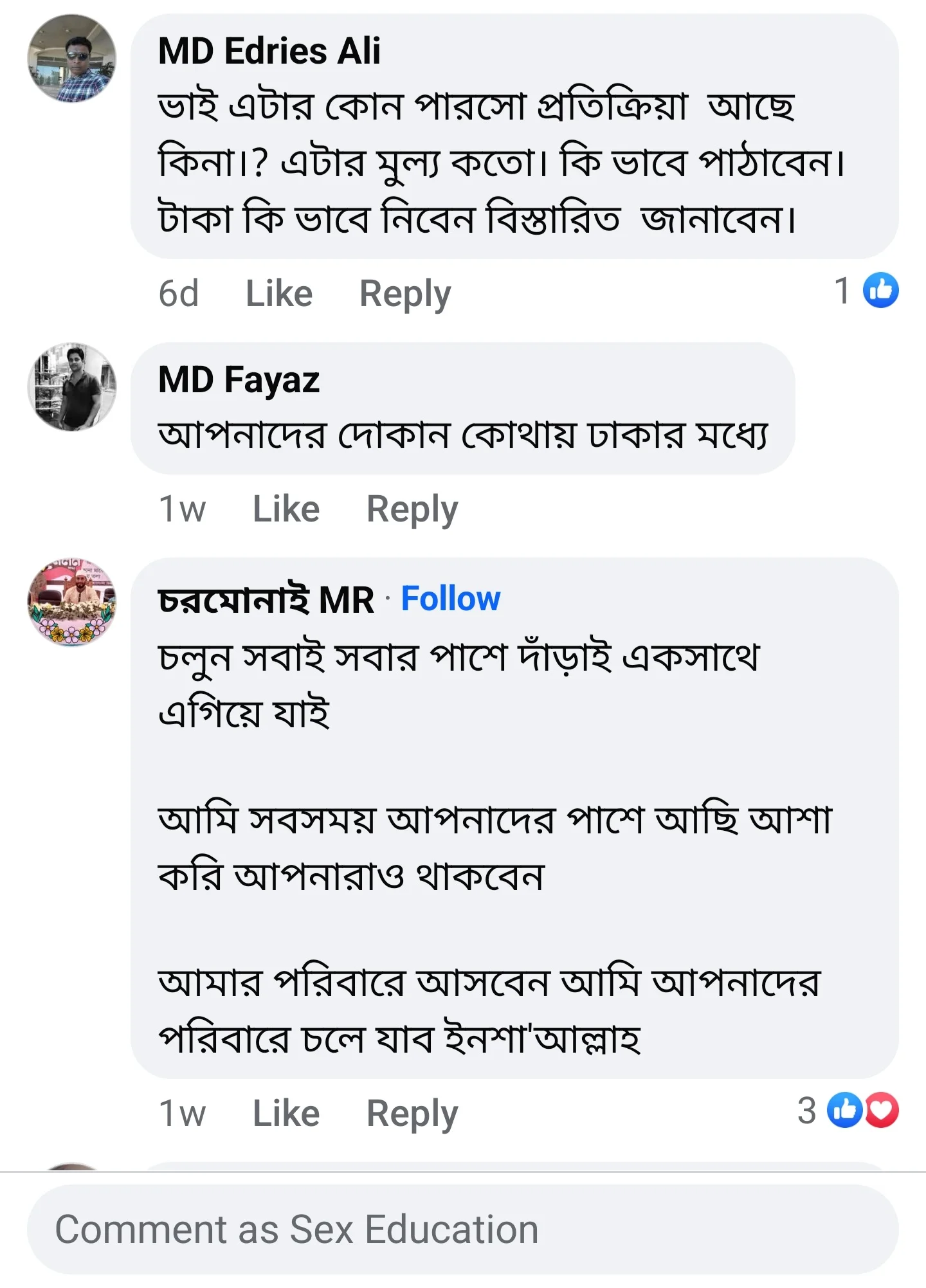Reply to MD Fayaz's comment
The height and width of the screenshot is (1288, 926).
tap(411, 508)
